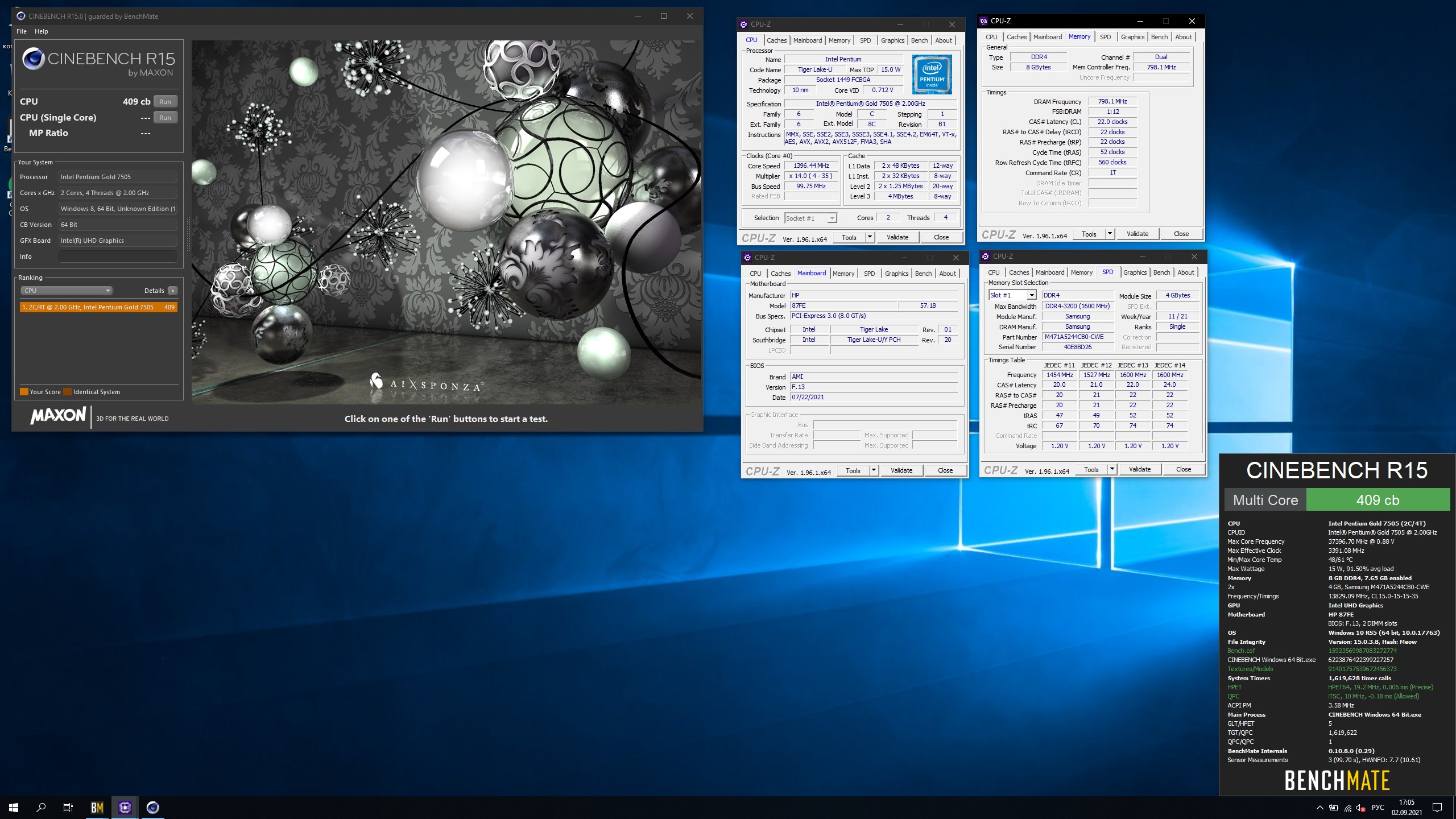Open taskbar search magnifier

(x=41, y=807)
